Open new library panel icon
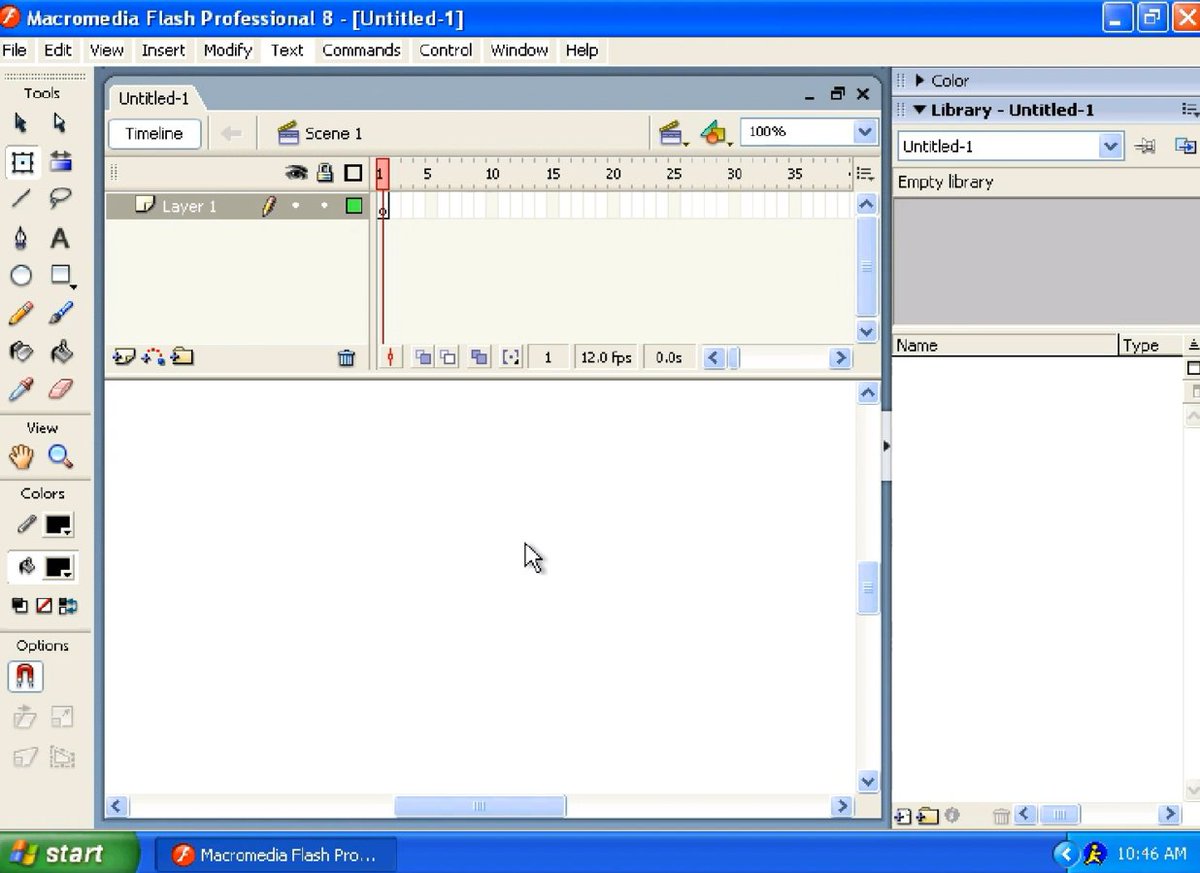 click(1185, 146)
